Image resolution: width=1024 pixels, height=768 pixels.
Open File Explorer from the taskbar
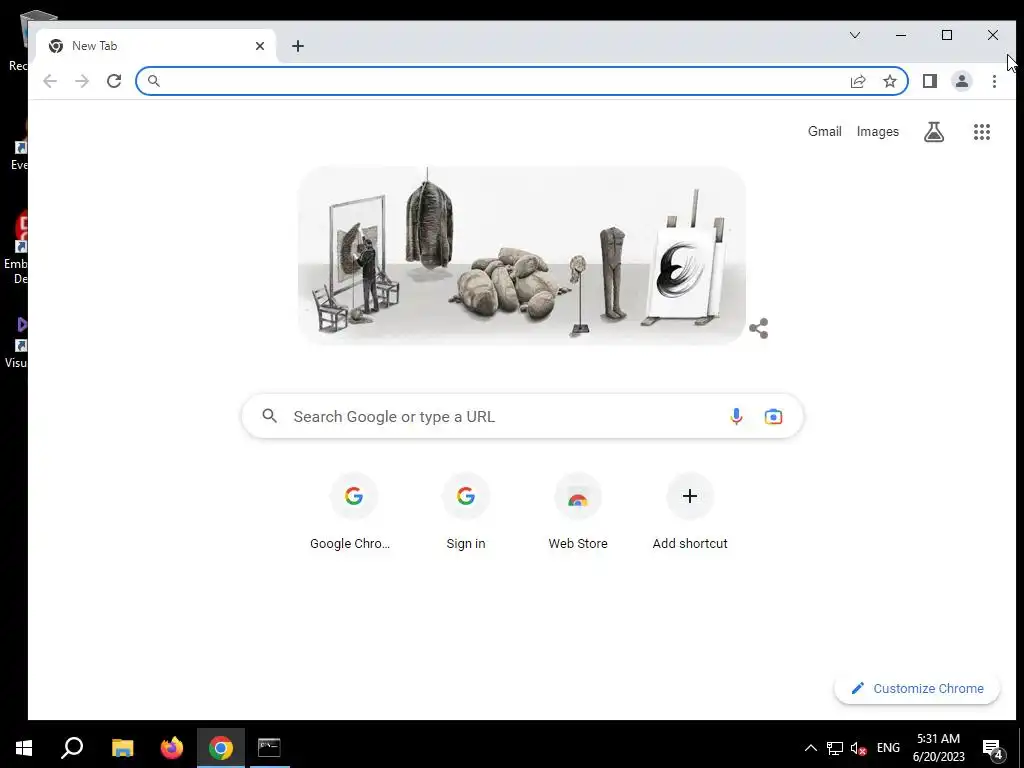click(122, 748)
